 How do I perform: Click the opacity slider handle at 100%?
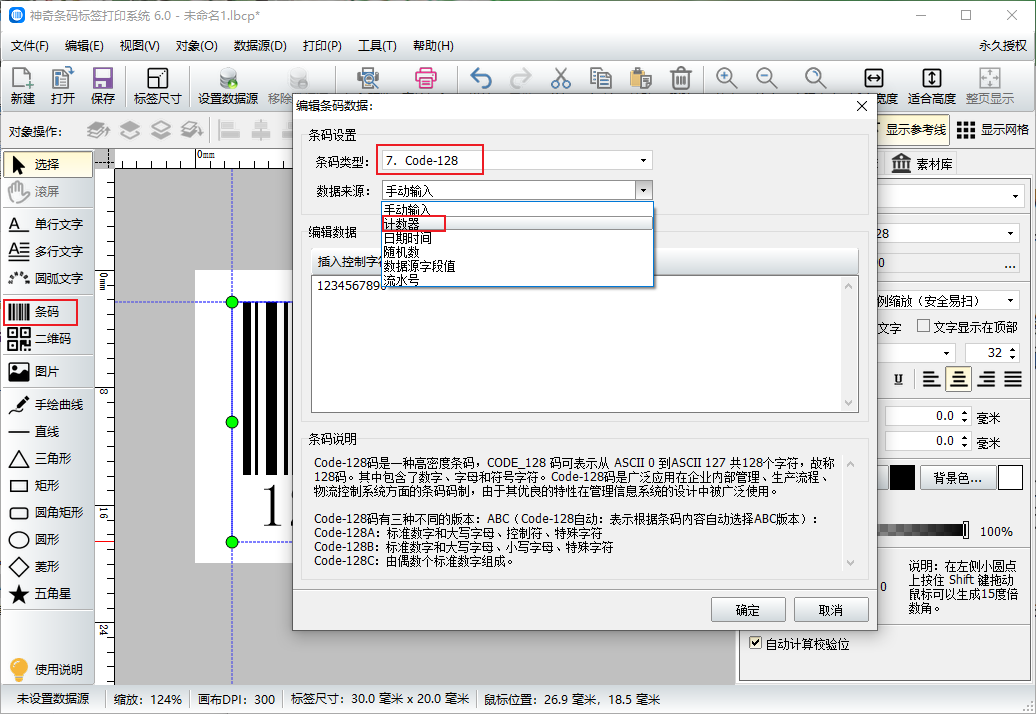click(x=966, y=530)
